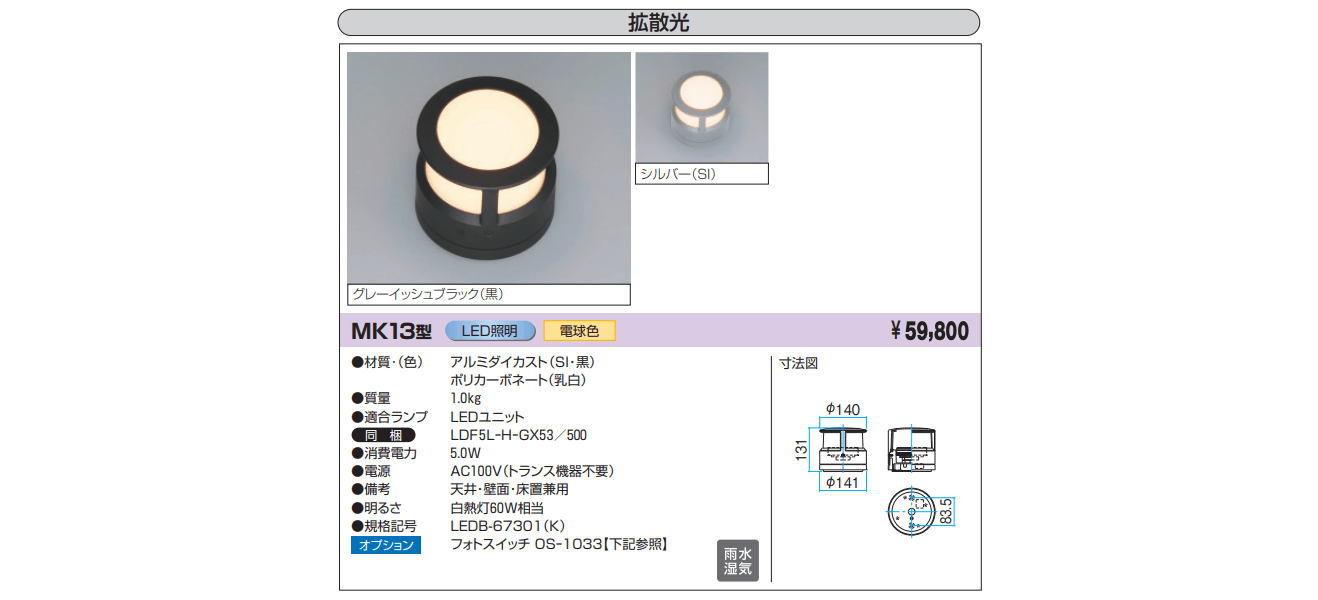Click the フォトスイッチ OS-1033 option text

558,545
